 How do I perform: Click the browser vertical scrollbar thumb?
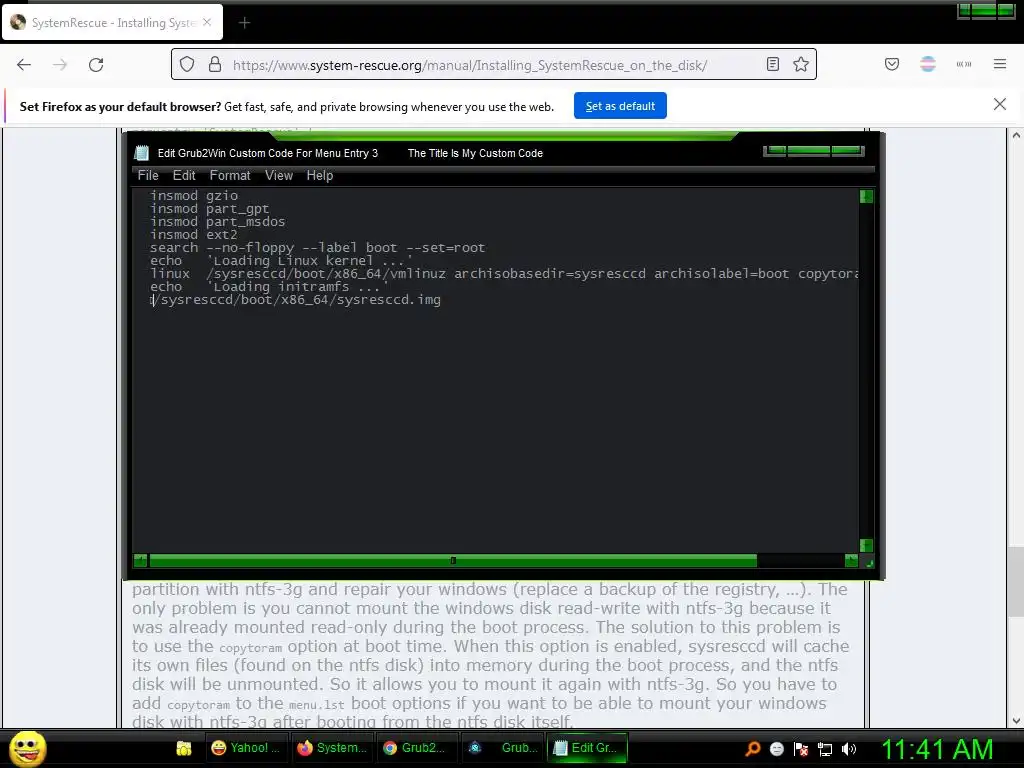tap(1016, 582)
